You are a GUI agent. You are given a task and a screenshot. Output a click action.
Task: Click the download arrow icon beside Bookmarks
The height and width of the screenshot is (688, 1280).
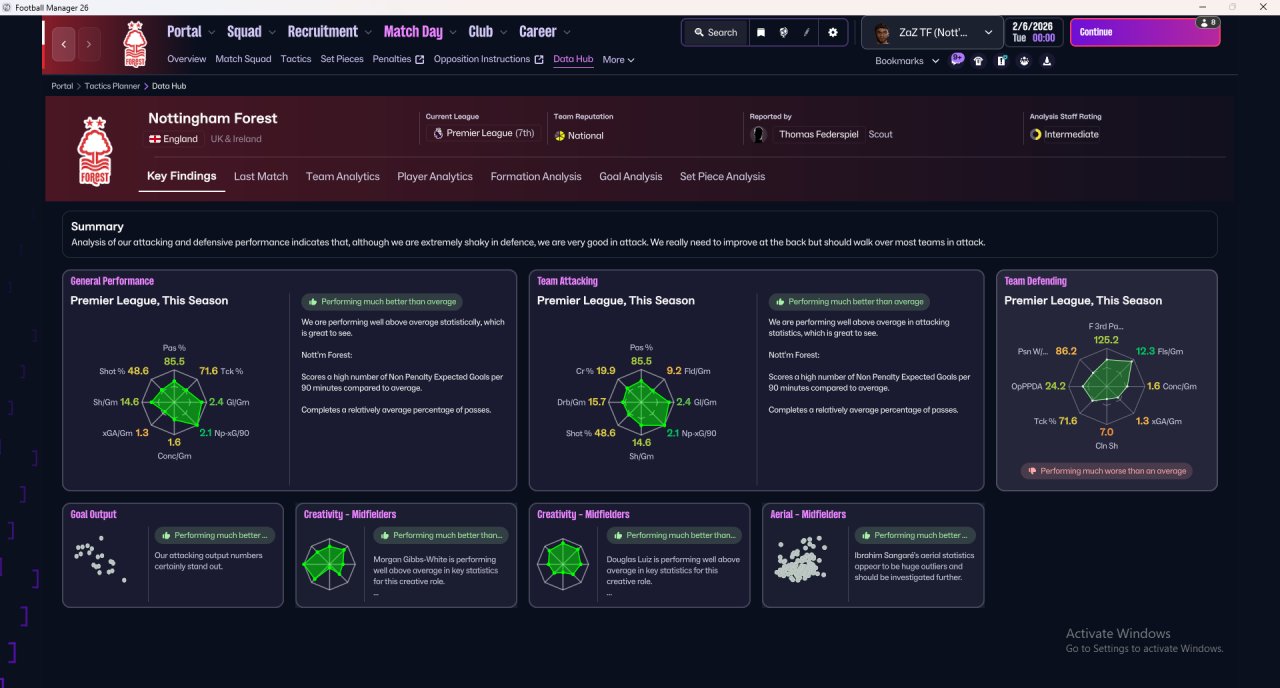[1047, 61]
